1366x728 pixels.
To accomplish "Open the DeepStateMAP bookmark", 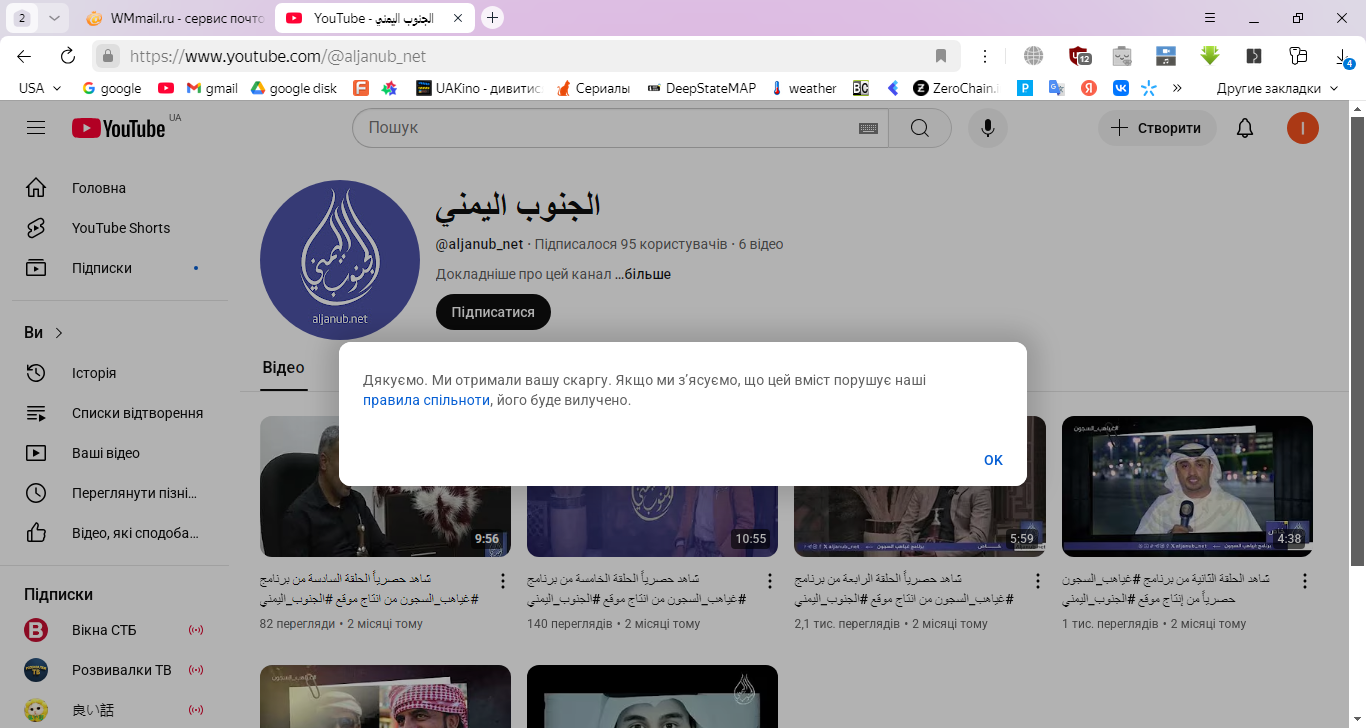I will tap(701, 88).
